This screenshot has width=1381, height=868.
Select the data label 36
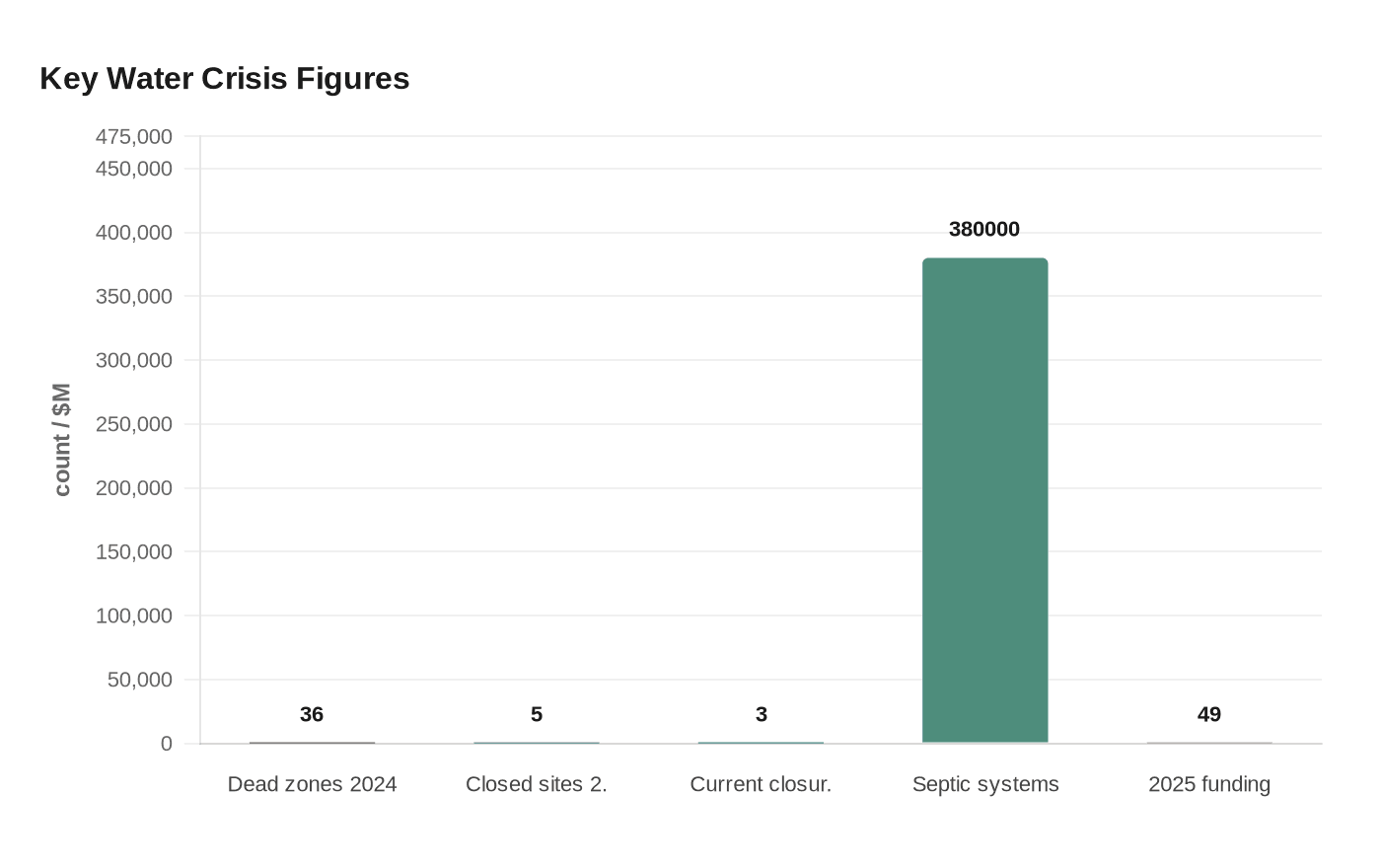[x=312, y=714]
